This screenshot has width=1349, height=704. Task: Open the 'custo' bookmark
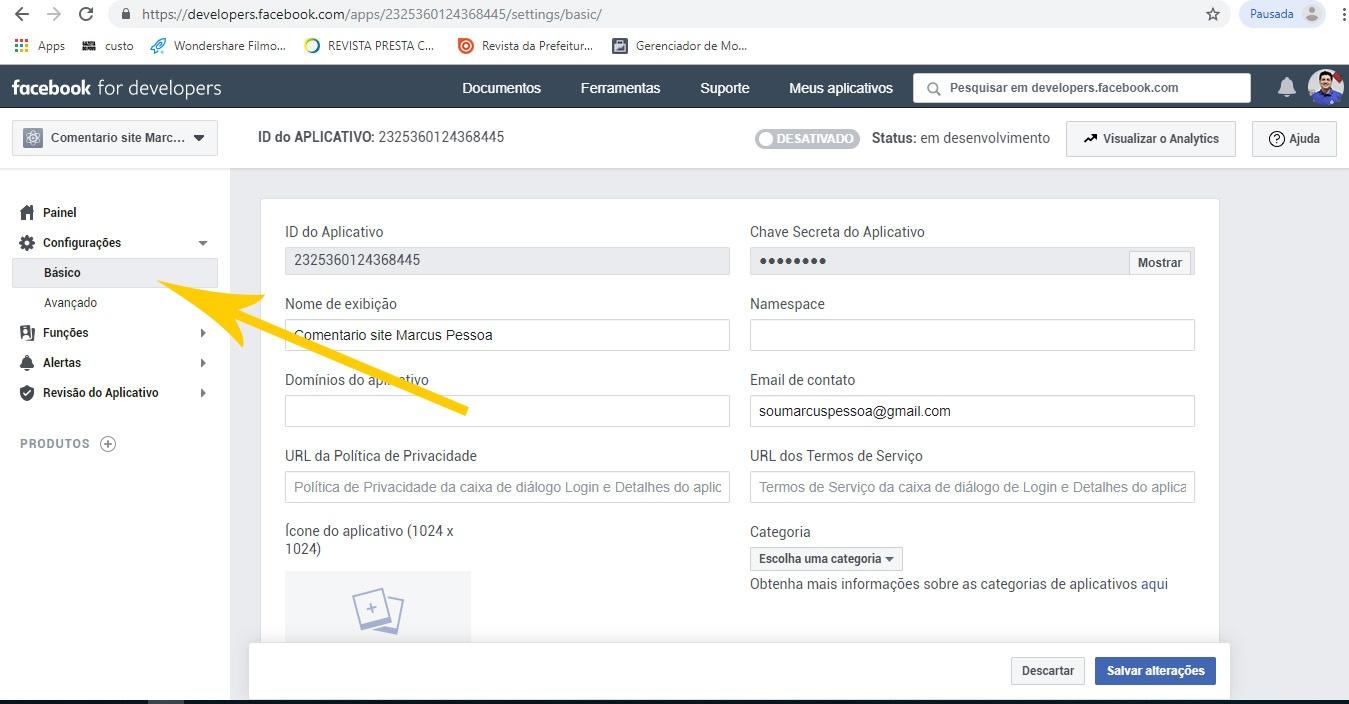click(108, 45)
